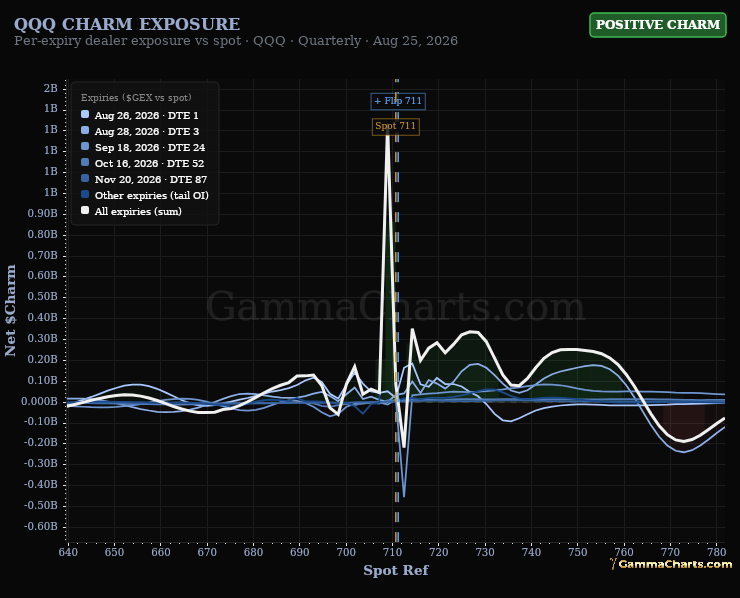
Task: Click the 0.80B y-axis tick label
Action: pyautogui.click(x=42, y=234)
